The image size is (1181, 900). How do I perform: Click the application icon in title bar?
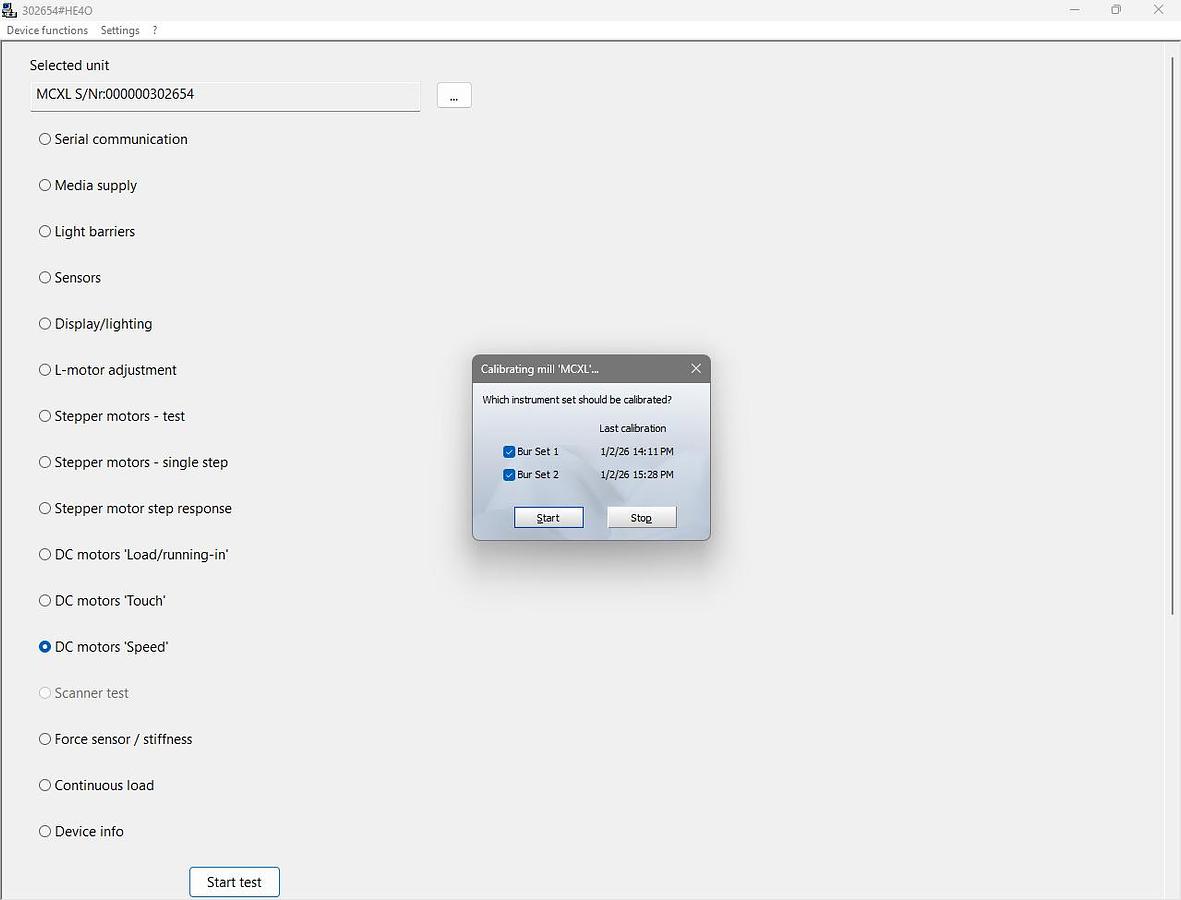click(x=10, y=10)
